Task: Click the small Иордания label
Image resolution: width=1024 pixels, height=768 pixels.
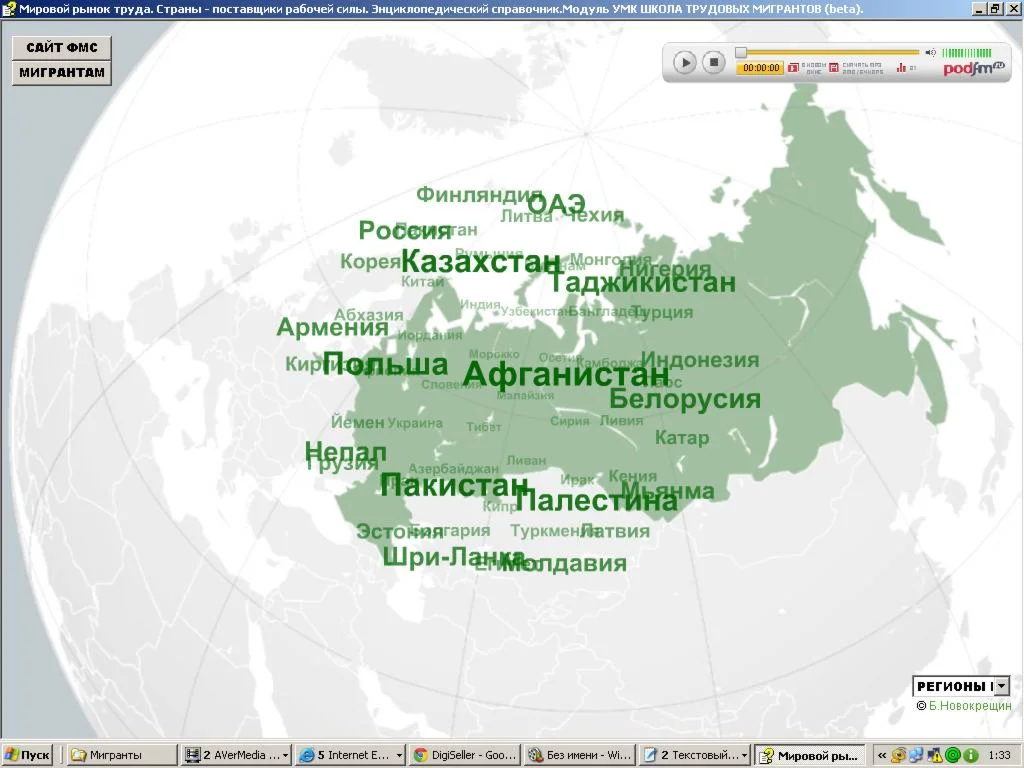Action: (430, 335)
